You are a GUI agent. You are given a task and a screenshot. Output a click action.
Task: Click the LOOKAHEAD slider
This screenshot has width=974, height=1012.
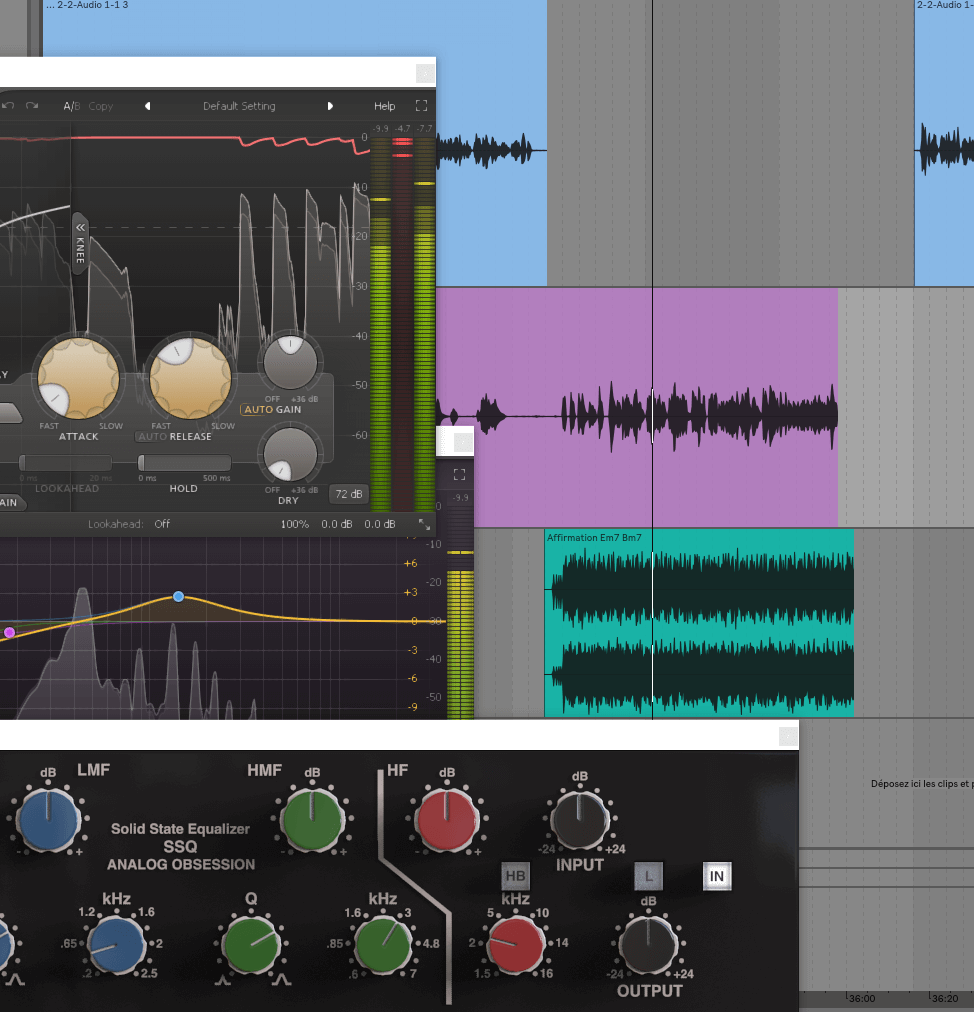65,462
